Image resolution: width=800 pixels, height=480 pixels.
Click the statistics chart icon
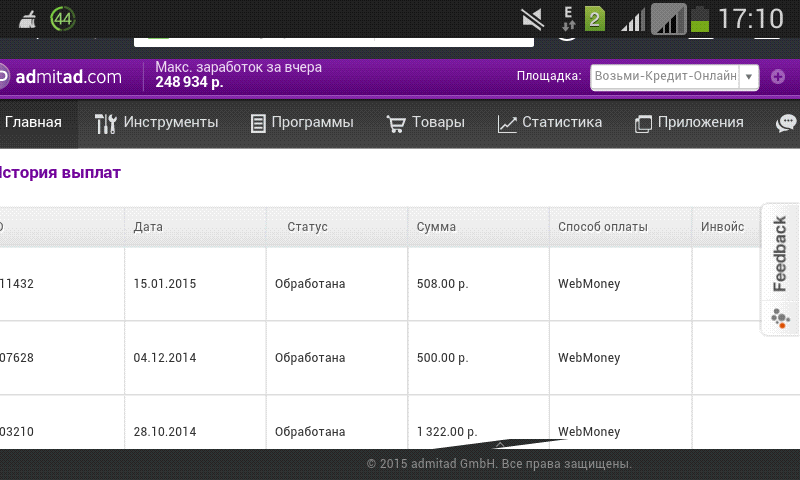[x=507, y=124]
